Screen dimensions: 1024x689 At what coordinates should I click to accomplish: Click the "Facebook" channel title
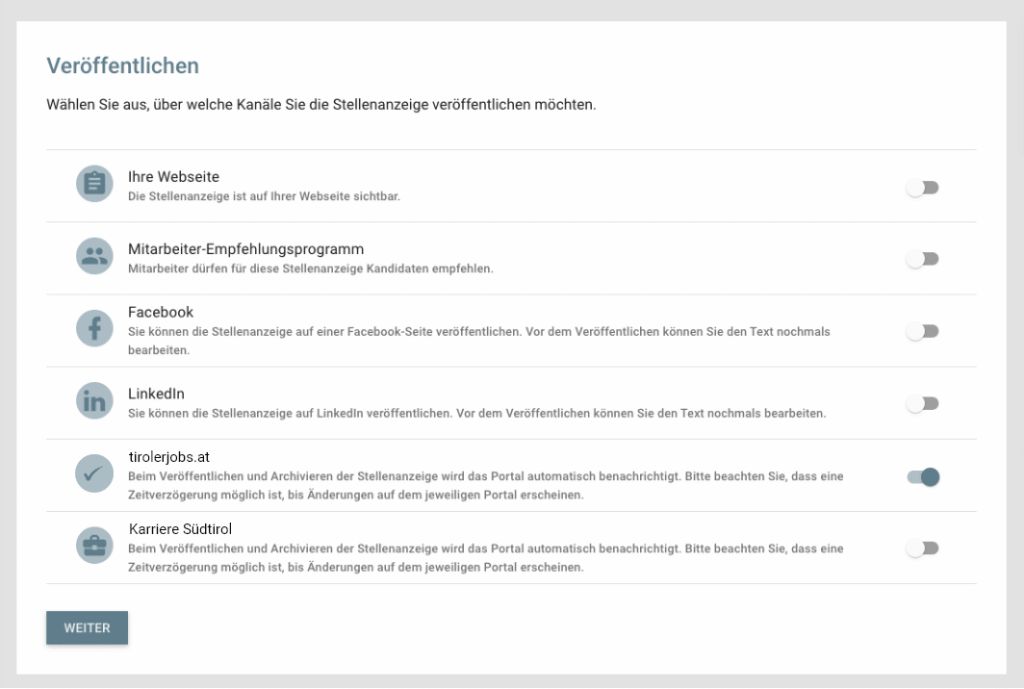click(x=160, y=312)
